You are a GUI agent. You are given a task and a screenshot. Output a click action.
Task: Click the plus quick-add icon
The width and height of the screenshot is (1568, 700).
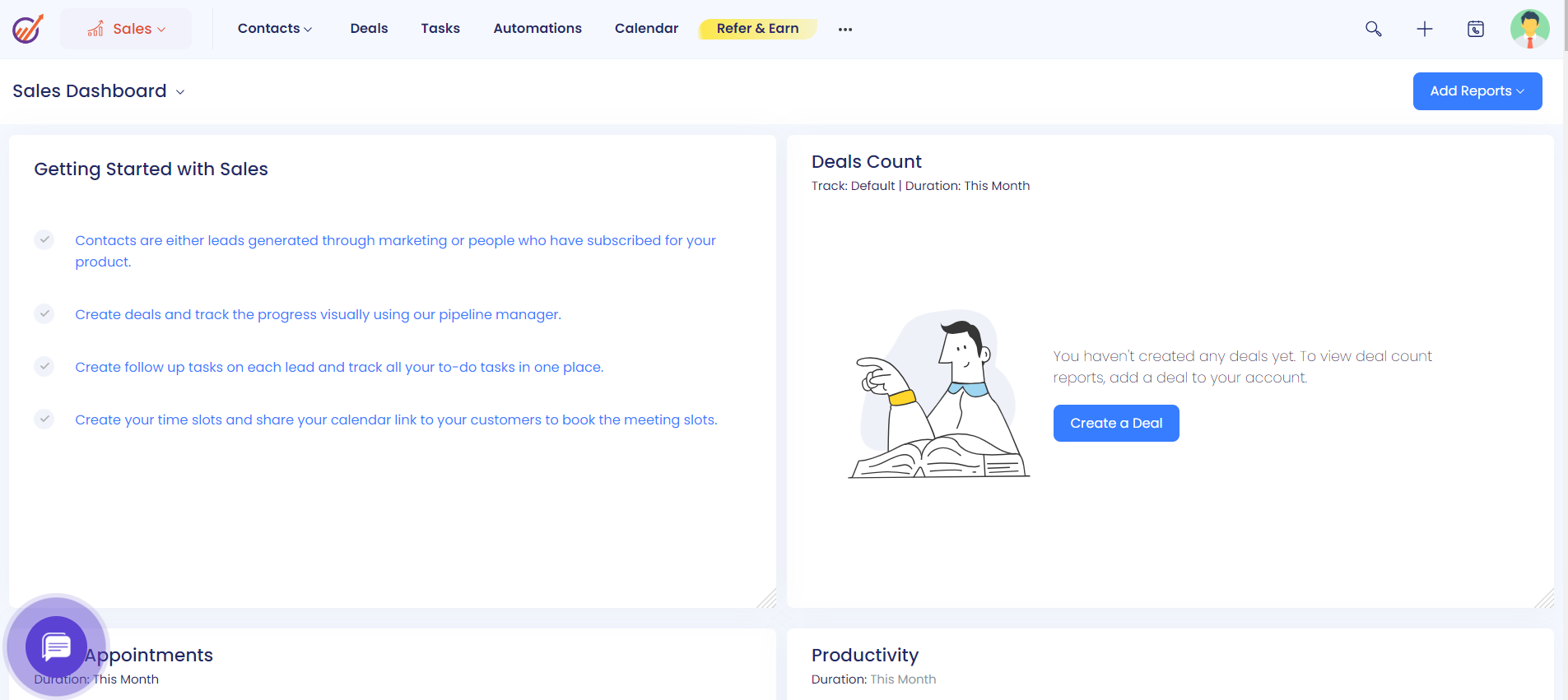(x=1424, y=29)
